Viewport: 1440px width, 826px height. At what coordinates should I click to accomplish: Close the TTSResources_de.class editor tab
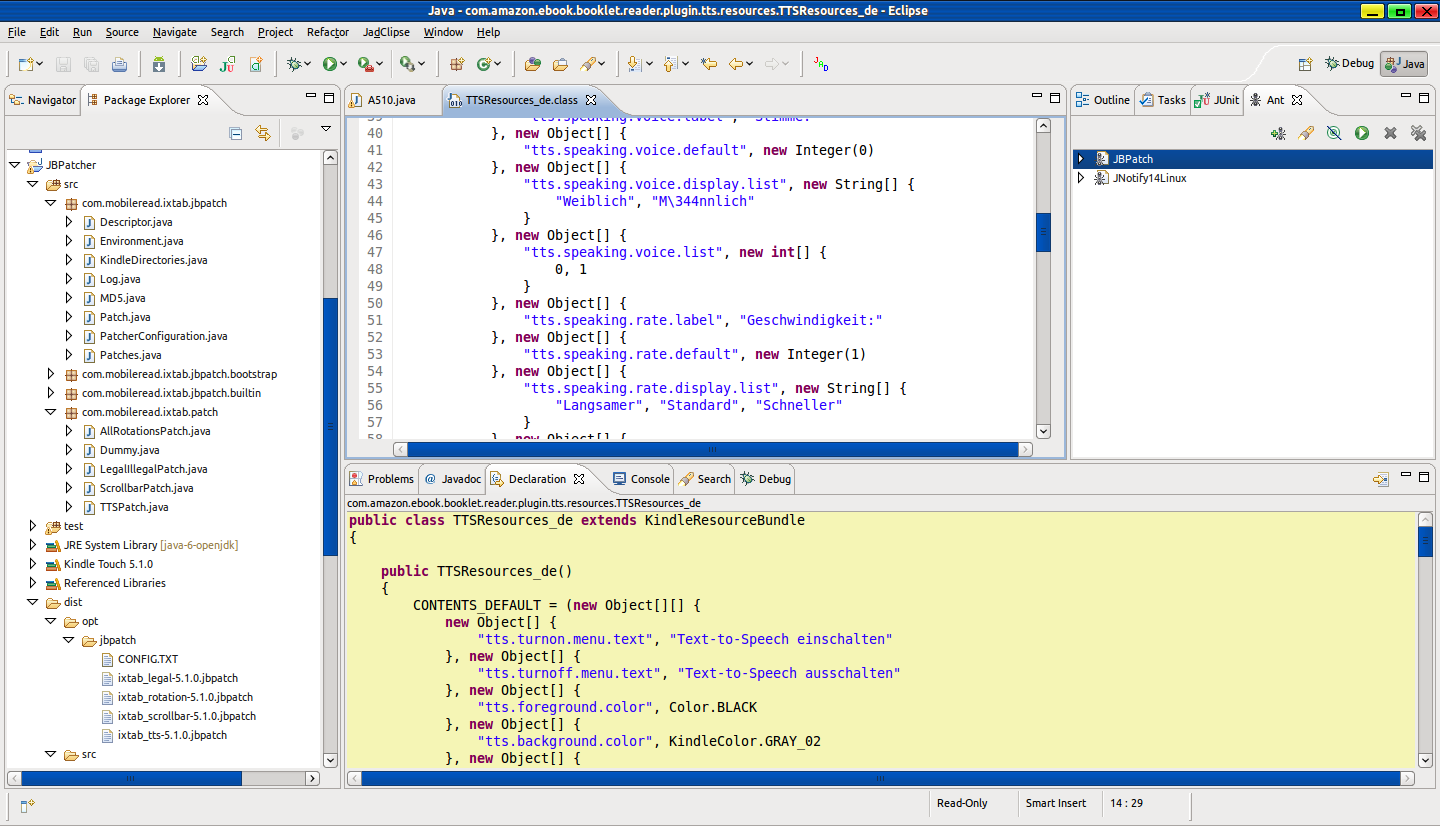click(x=591, y=100)
